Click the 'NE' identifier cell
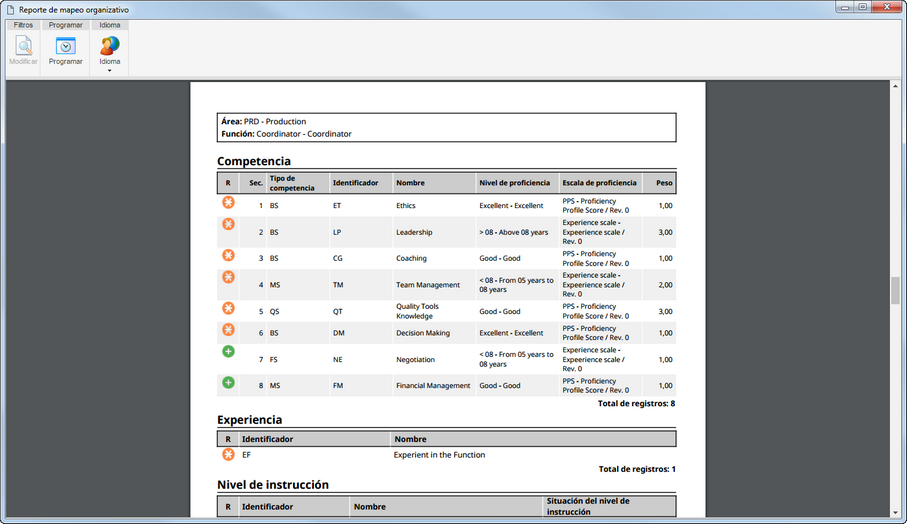The width and height of the screenshot is (907, 524). coord(337,359)
